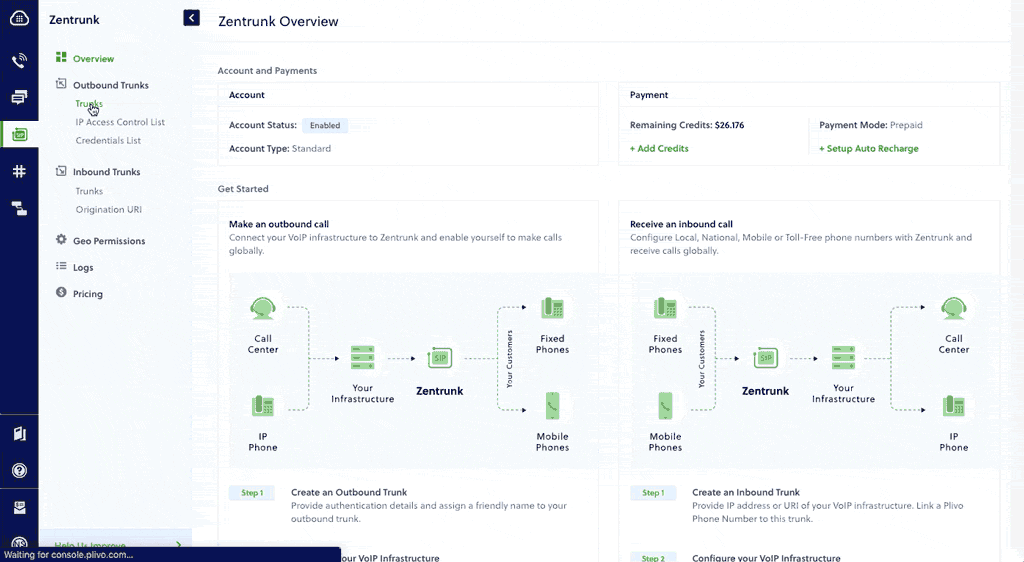Click the Enabled account status badge

tap(325, 125)
